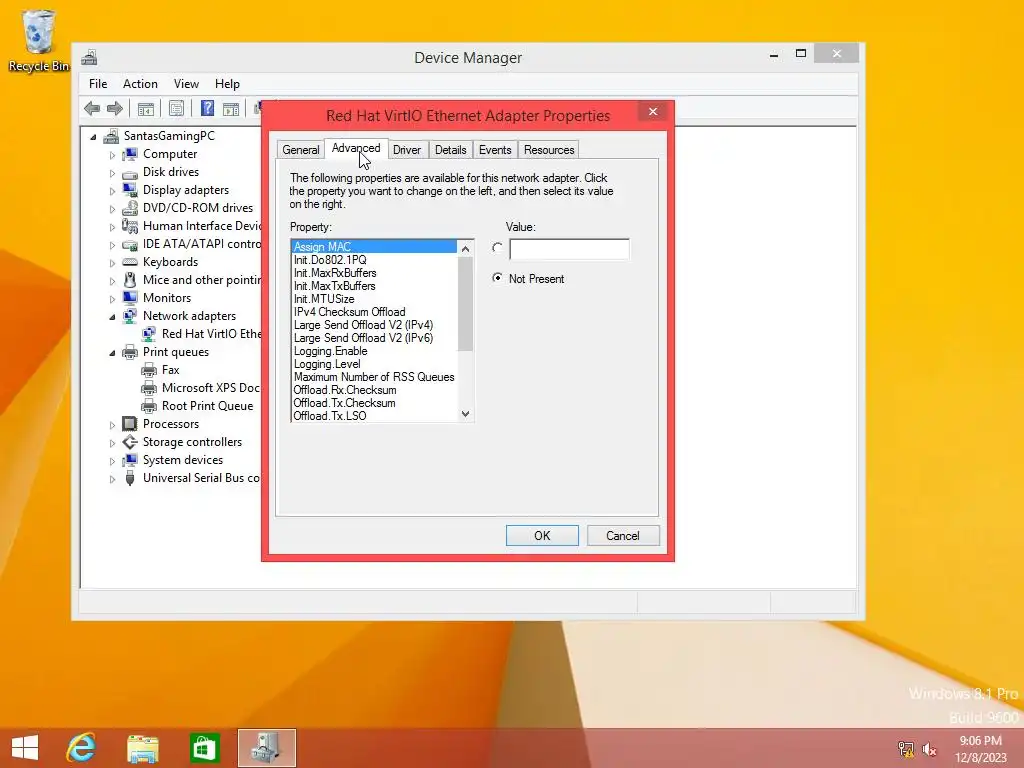Click the Monitors category icon
This screenshot has width=1024, height=768.
(130, 298)
